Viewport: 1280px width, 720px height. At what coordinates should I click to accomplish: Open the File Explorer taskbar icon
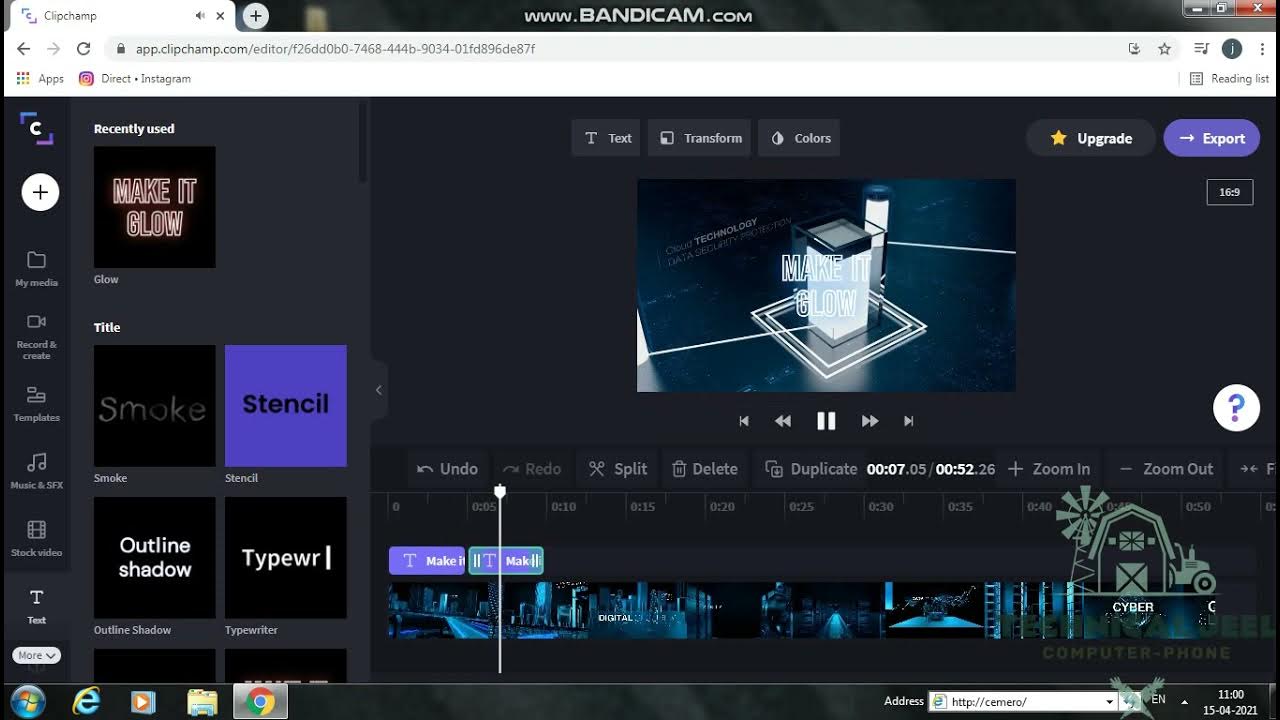(202, 702)
